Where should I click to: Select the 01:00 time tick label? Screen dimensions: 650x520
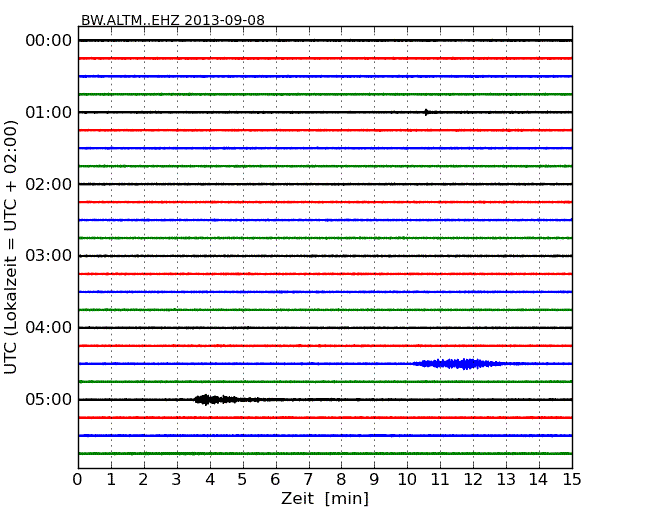pyautogui.click(x=49, y=112)
